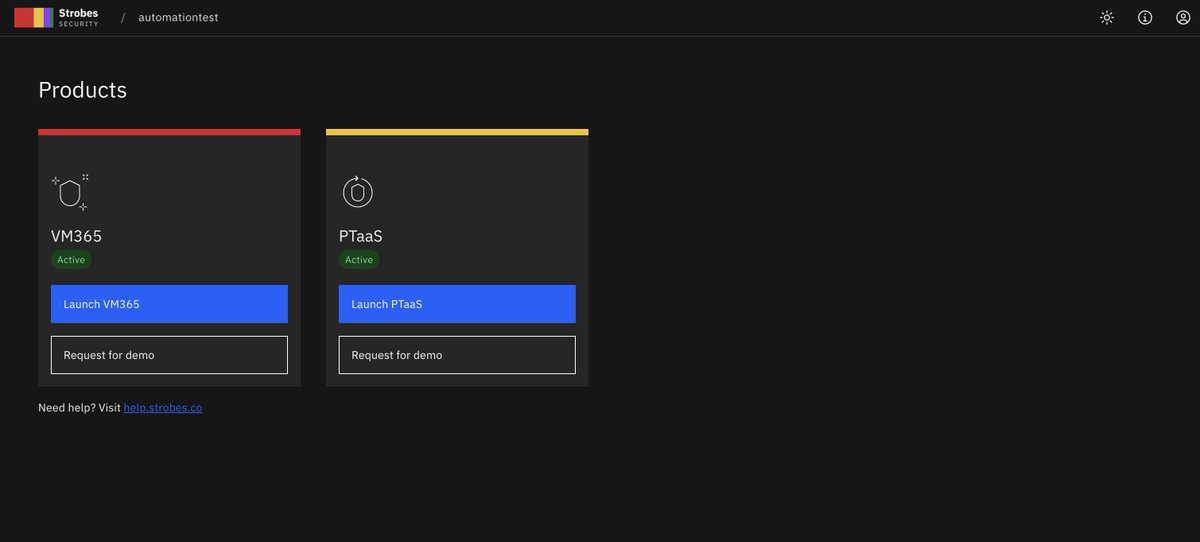Launch VM365 product
Screen dimensions: 1200x542
tap(169, 304)
